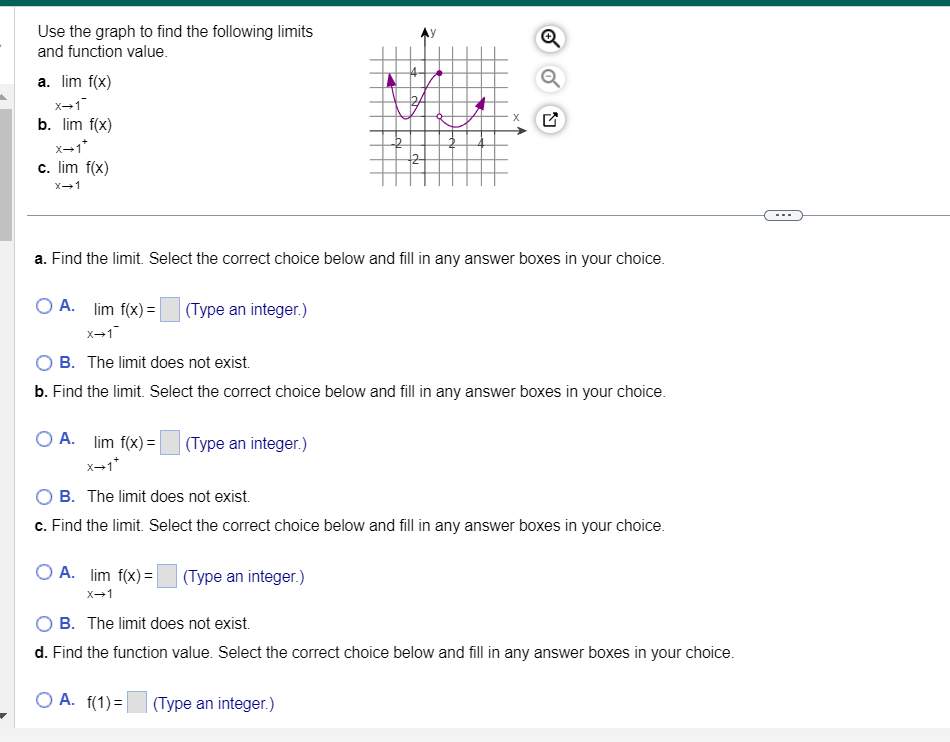This screenshot has width=950, height=742.
Task: Click 'b. Find the limit' instruction text
Action: (x=350, y=392)
